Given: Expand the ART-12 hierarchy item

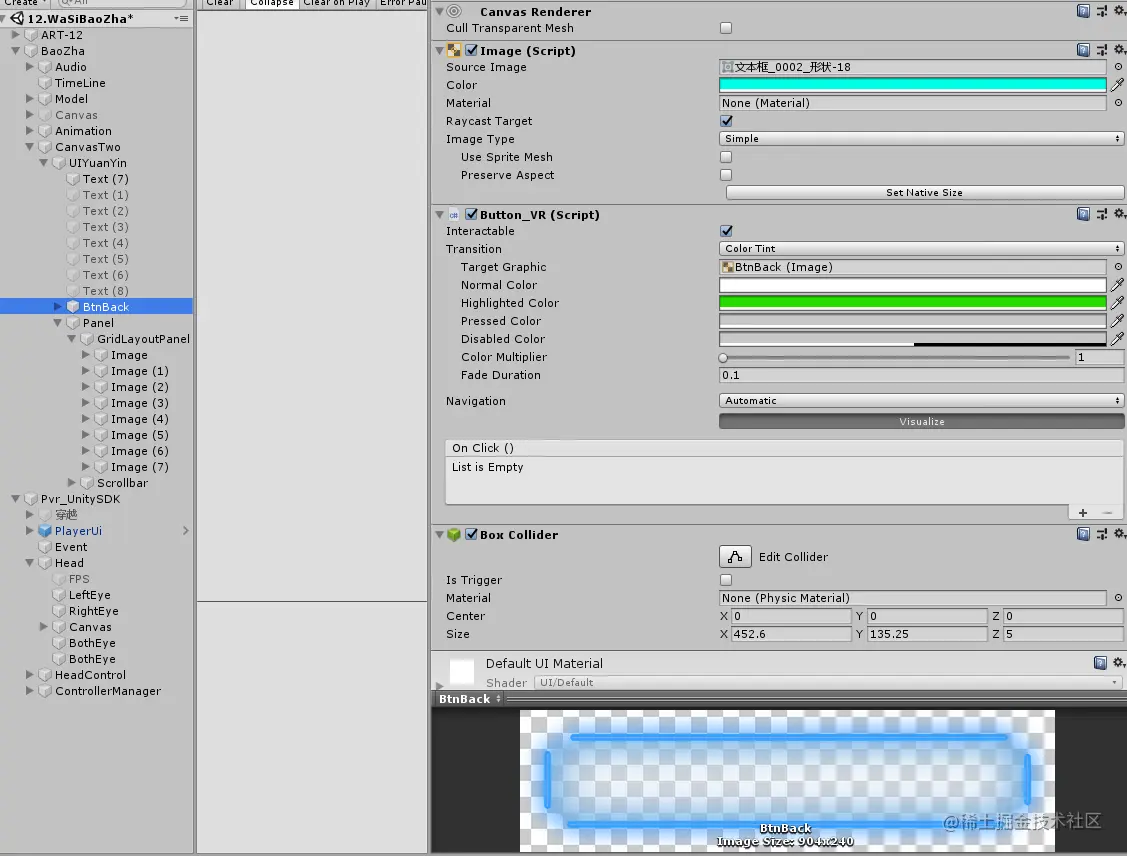Looking at the screenshot, I should [16, 34].
